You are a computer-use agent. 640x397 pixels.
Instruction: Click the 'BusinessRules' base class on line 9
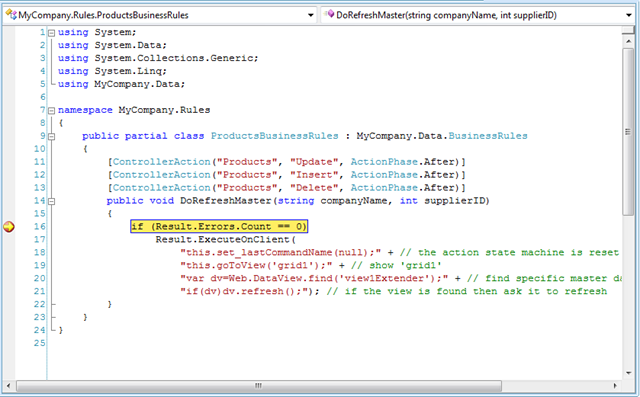coord(488,136)
